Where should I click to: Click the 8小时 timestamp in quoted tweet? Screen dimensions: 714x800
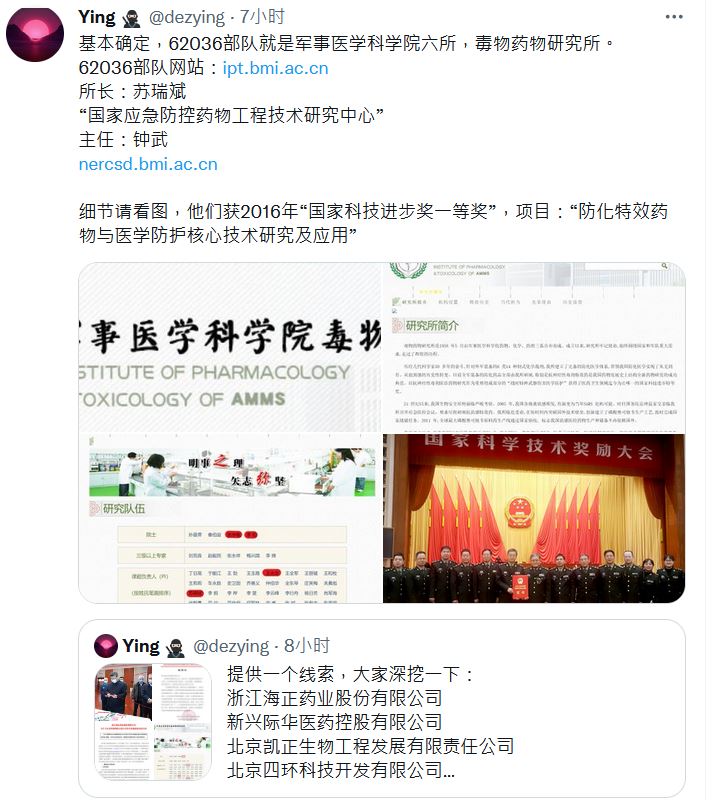point(307,646)
